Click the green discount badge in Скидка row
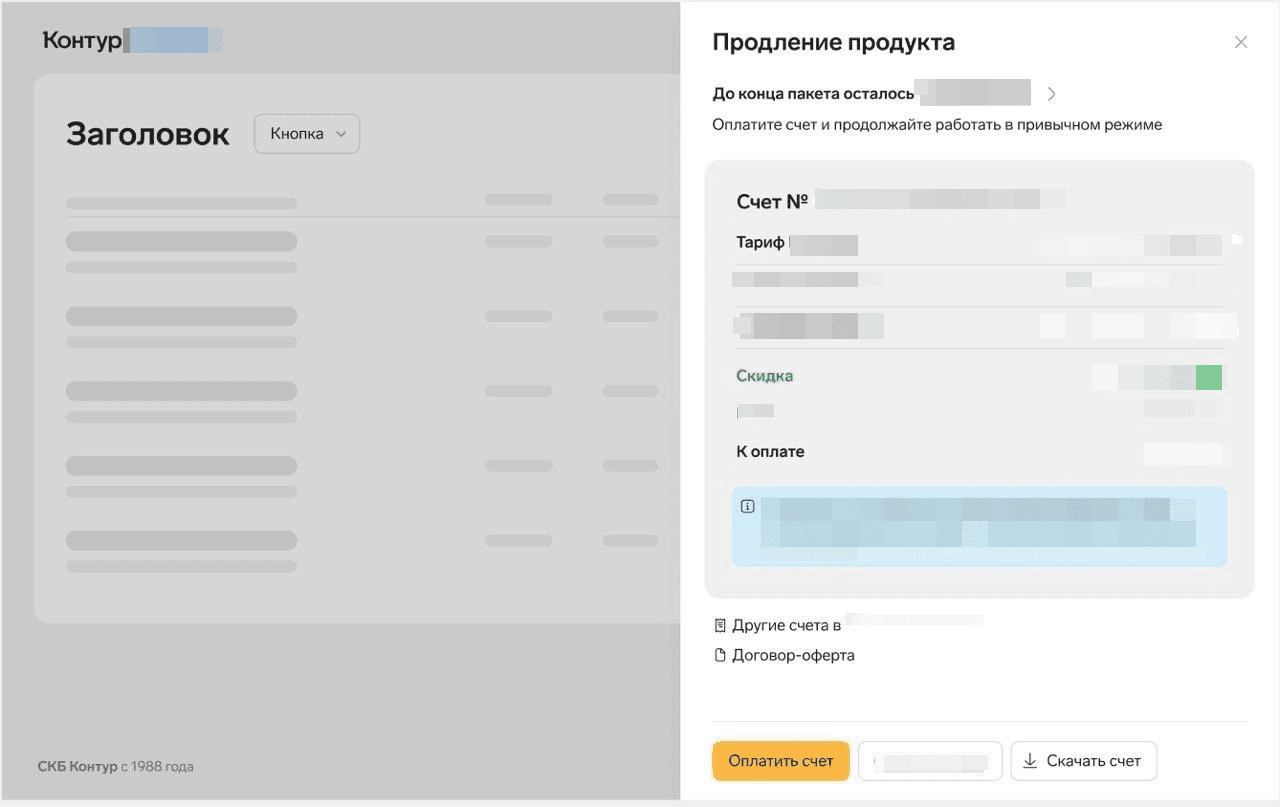Viewport: 1280px width, 807px height. pyautogui.click(x=1209, y=377)
